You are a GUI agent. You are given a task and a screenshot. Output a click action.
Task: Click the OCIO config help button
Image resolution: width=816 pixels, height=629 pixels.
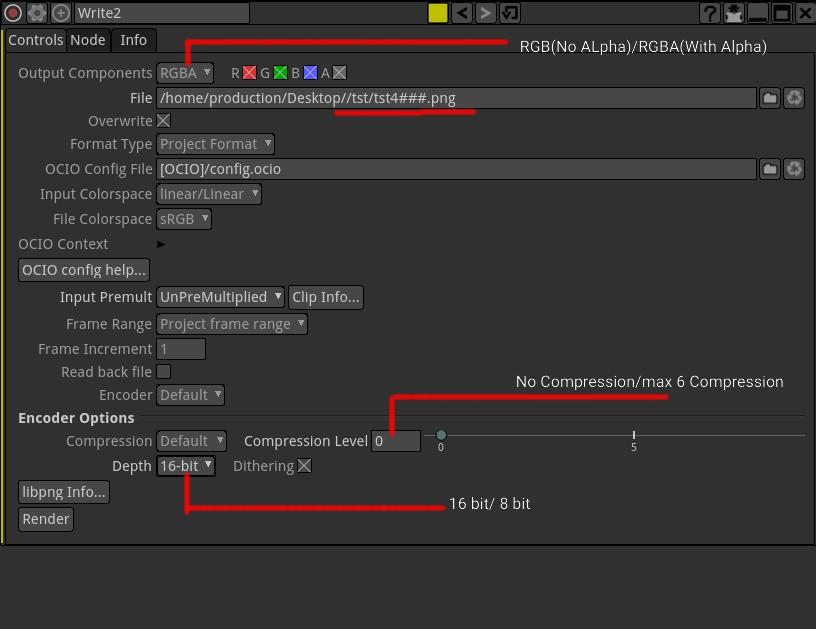pos(84,270)
